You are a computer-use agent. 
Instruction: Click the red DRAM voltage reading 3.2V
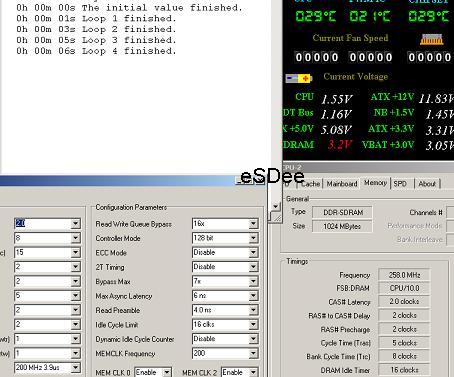340,145
